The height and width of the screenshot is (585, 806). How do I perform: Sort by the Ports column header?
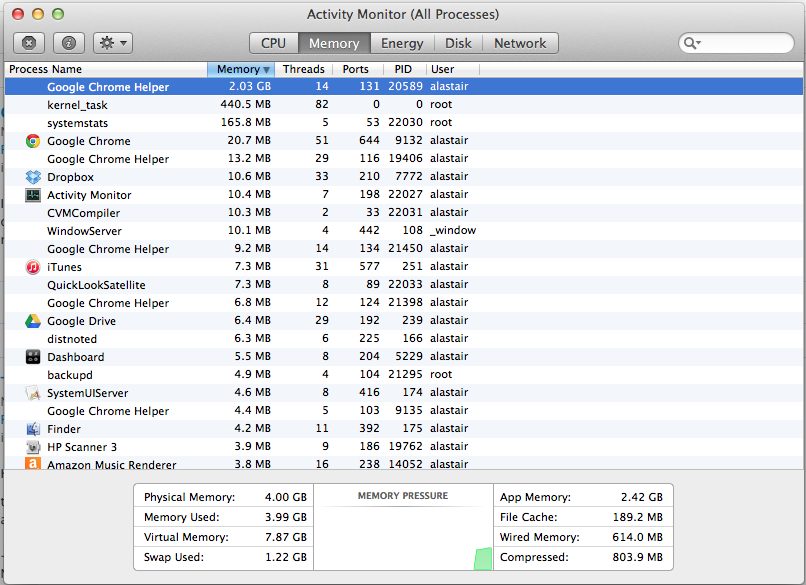356,69
